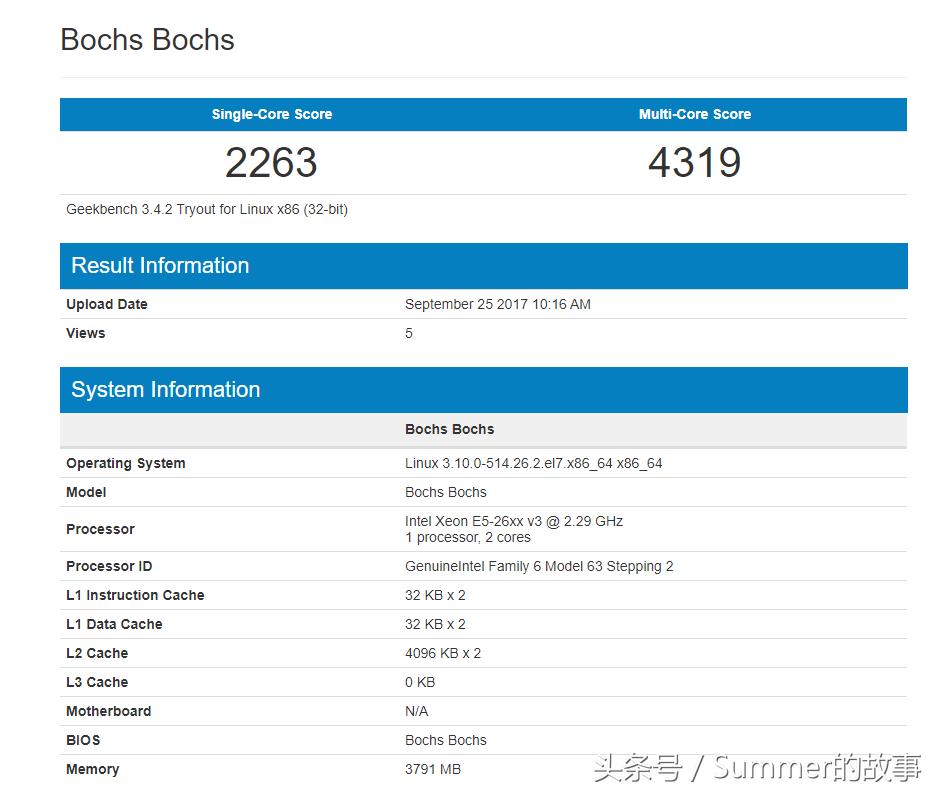The height and width of the screenshot is (794, 940).
Task: Click the Model row label
Action: 86,492
